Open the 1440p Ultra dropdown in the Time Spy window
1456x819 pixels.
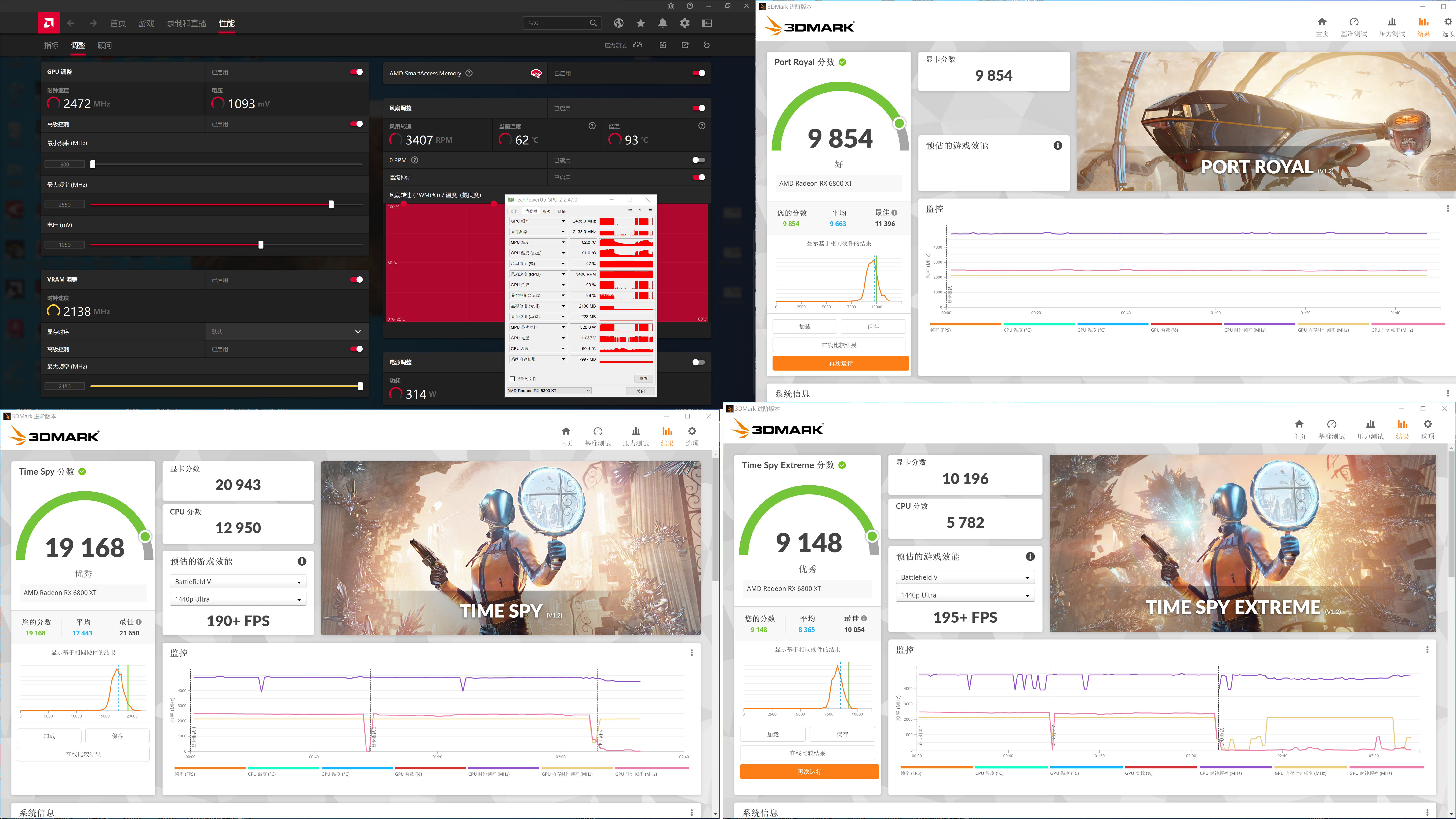(x=238, y=599)
